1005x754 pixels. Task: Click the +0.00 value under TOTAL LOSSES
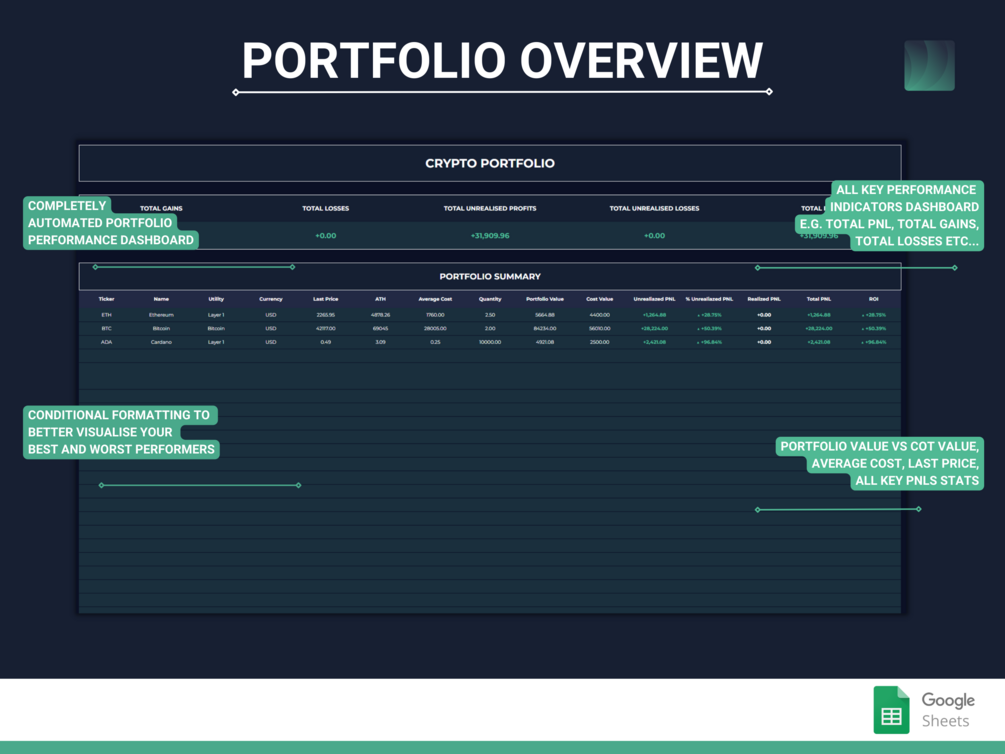326,235
